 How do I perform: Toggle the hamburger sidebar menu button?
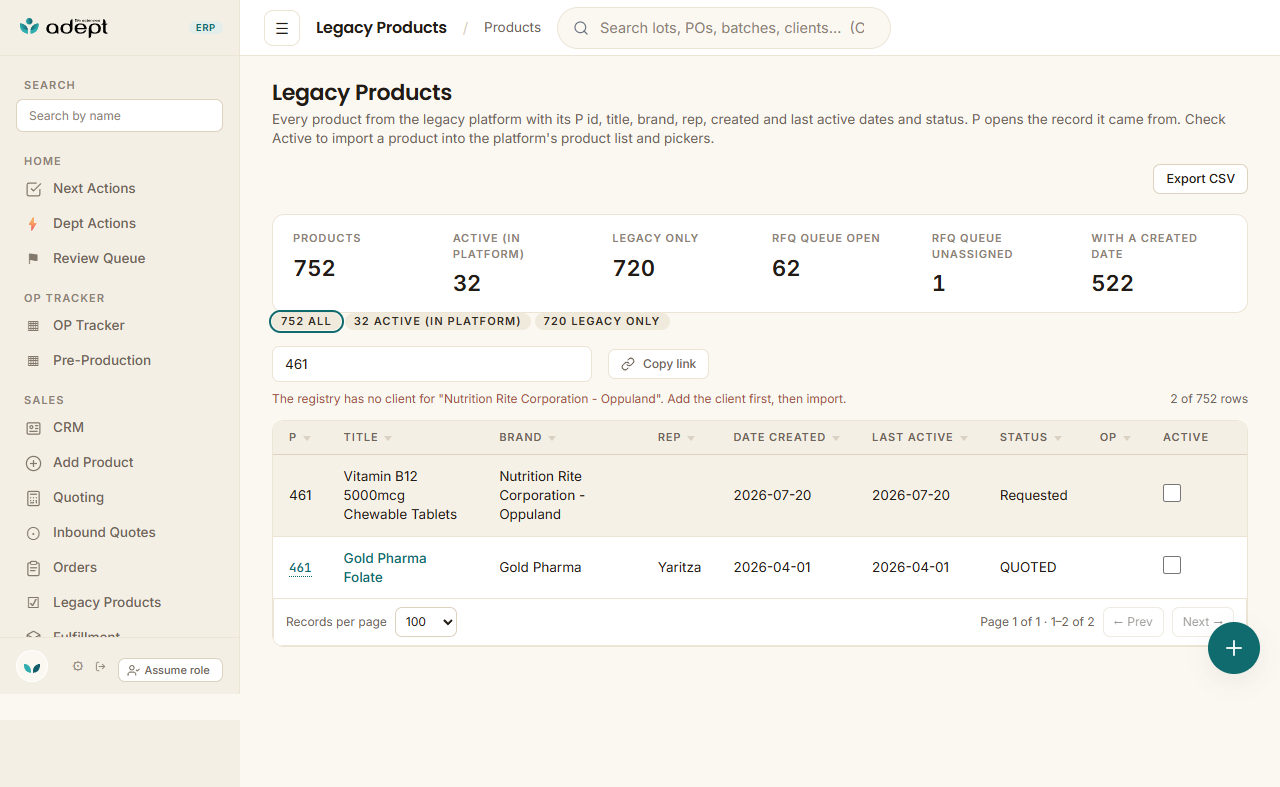282,28
